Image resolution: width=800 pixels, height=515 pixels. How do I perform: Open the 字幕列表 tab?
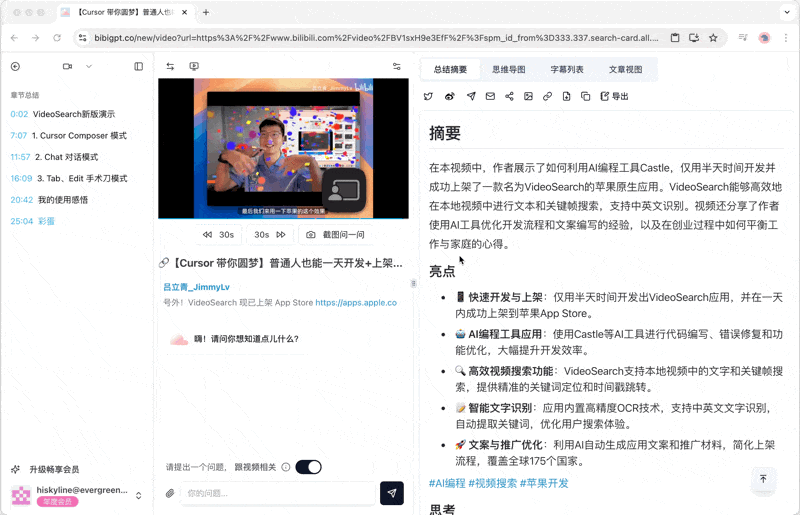tap(567, 69)
